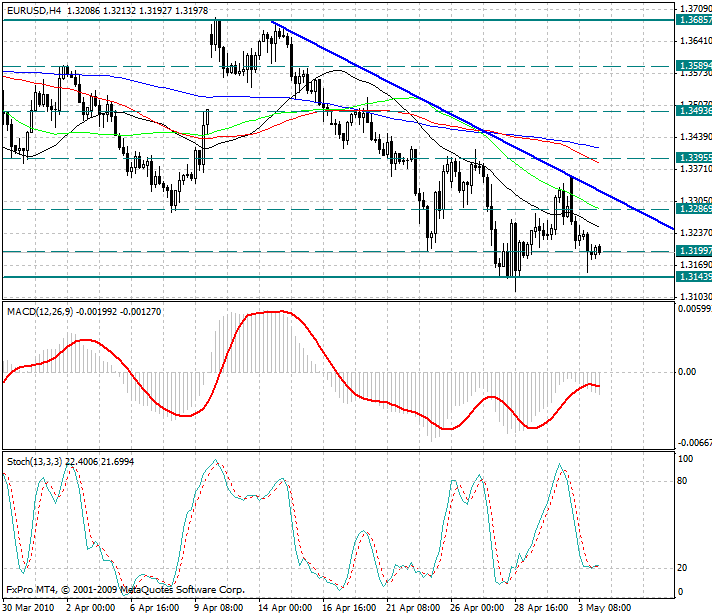712x615 pixels.
Task: Click the 1.3685 highlighted price level label
Action: click(x=694, y=20)
